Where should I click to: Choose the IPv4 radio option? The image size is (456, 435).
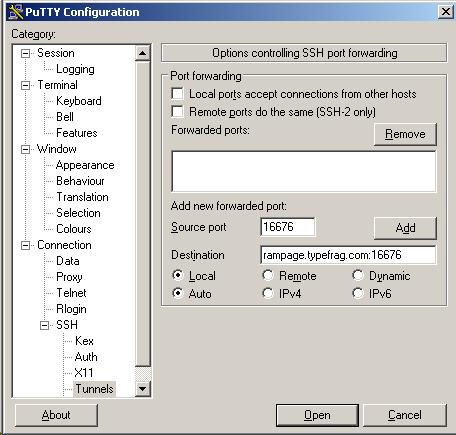268,293
